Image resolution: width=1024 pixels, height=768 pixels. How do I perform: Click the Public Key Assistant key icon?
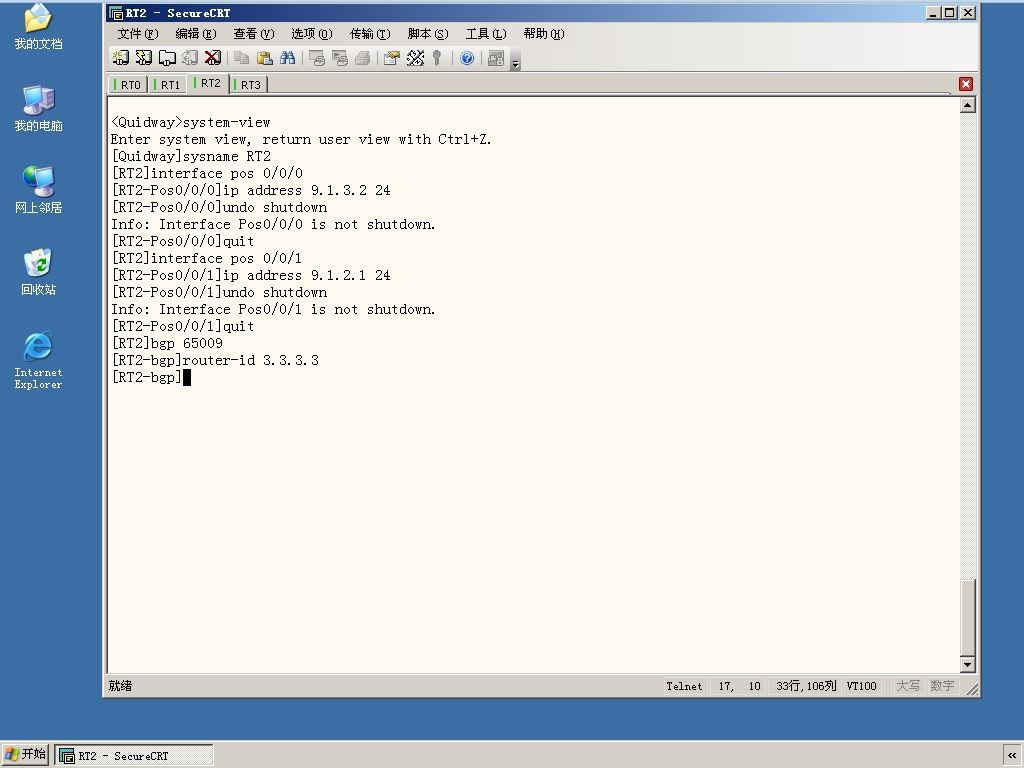tap(438, 58)
